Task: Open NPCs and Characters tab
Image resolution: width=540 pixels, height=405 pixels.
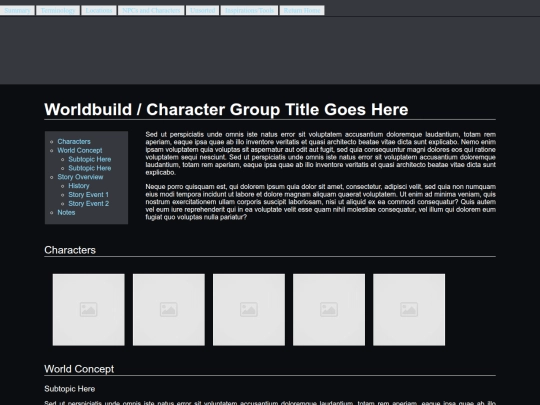Action: tap(151, 10)
